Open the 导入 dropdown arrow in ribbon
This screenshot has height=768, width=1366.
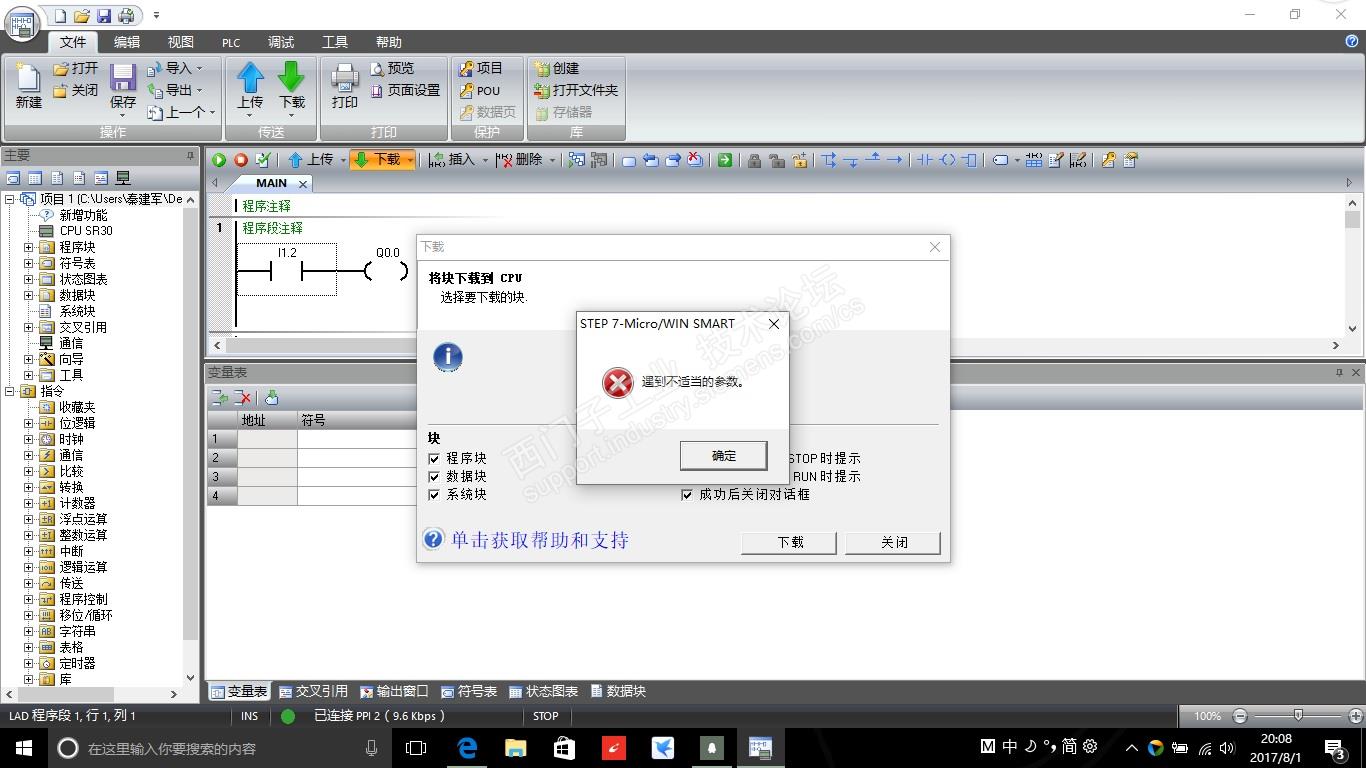pyautogui.click(x=199, y=68)
